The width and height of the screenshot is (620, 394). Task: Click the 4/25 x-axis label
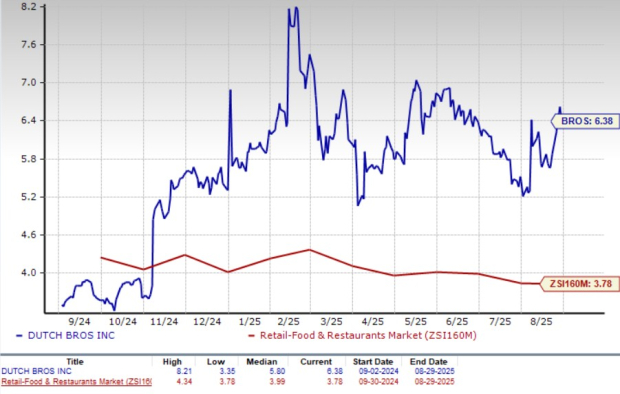[372, 321]
